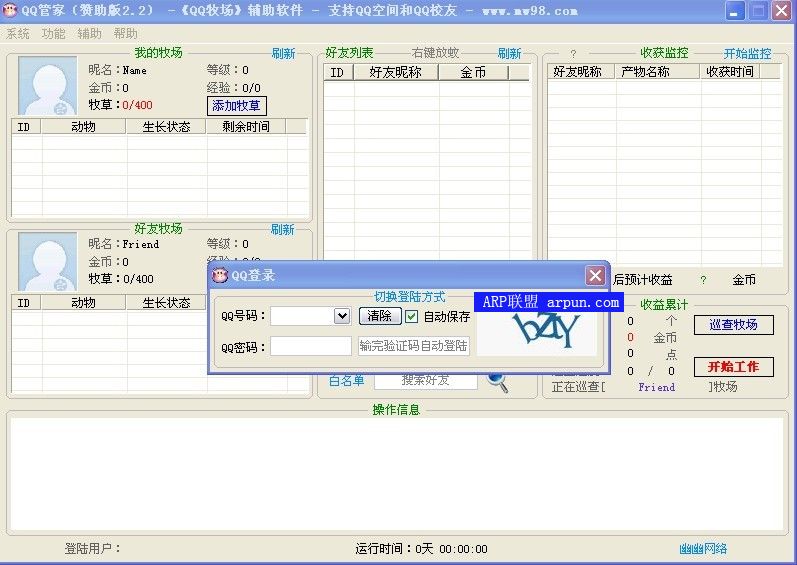Minimize the QQ管家 window
The height and width of the screenshot is (565, 797).
point(734,11)
